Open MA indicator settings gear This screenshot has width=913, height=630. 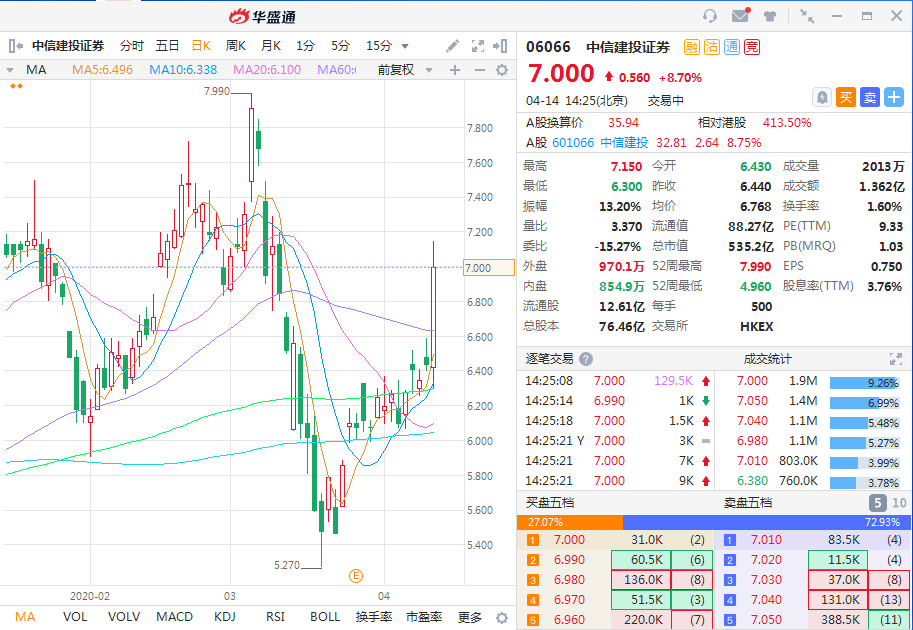(x=502, y=70)
